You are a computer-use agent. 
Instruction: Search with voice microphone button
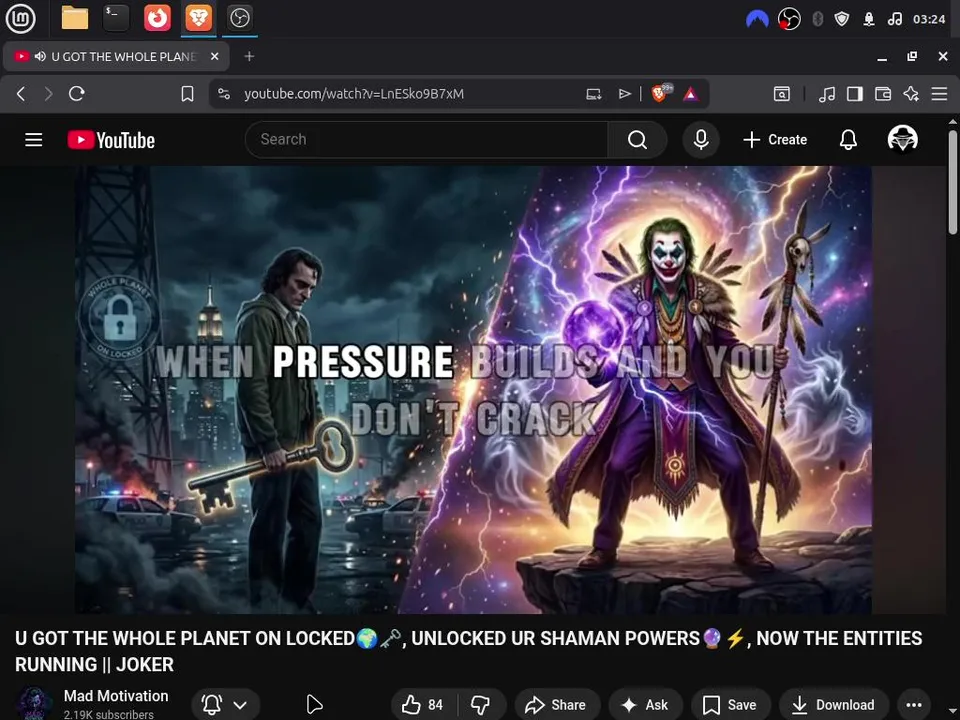(701, 140)
